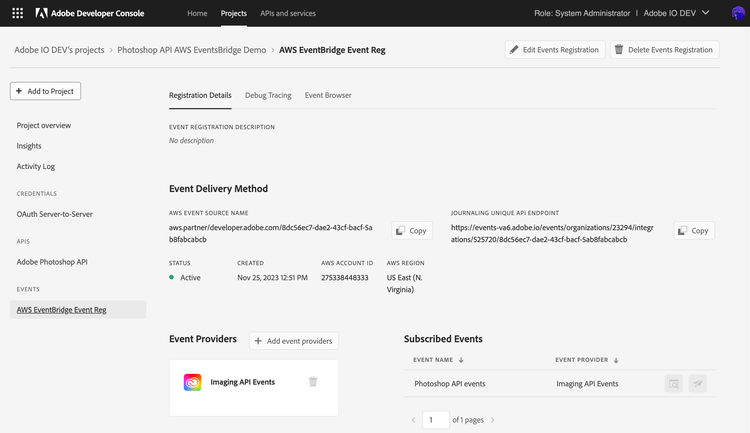
Task: Click Delete Events Registration button
Action: coord(664,49)
